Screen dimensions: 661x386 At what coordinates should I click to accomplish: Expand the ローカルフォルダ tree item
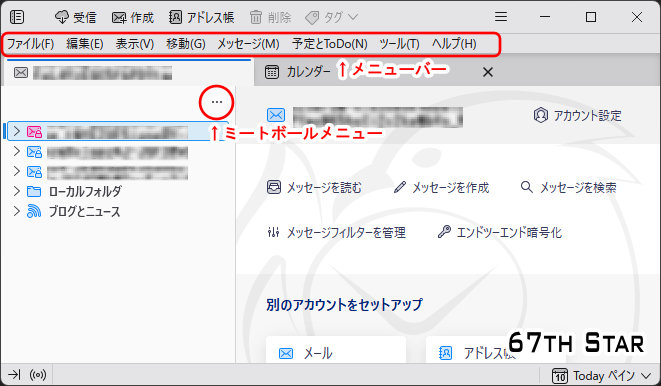click(16, 191)
